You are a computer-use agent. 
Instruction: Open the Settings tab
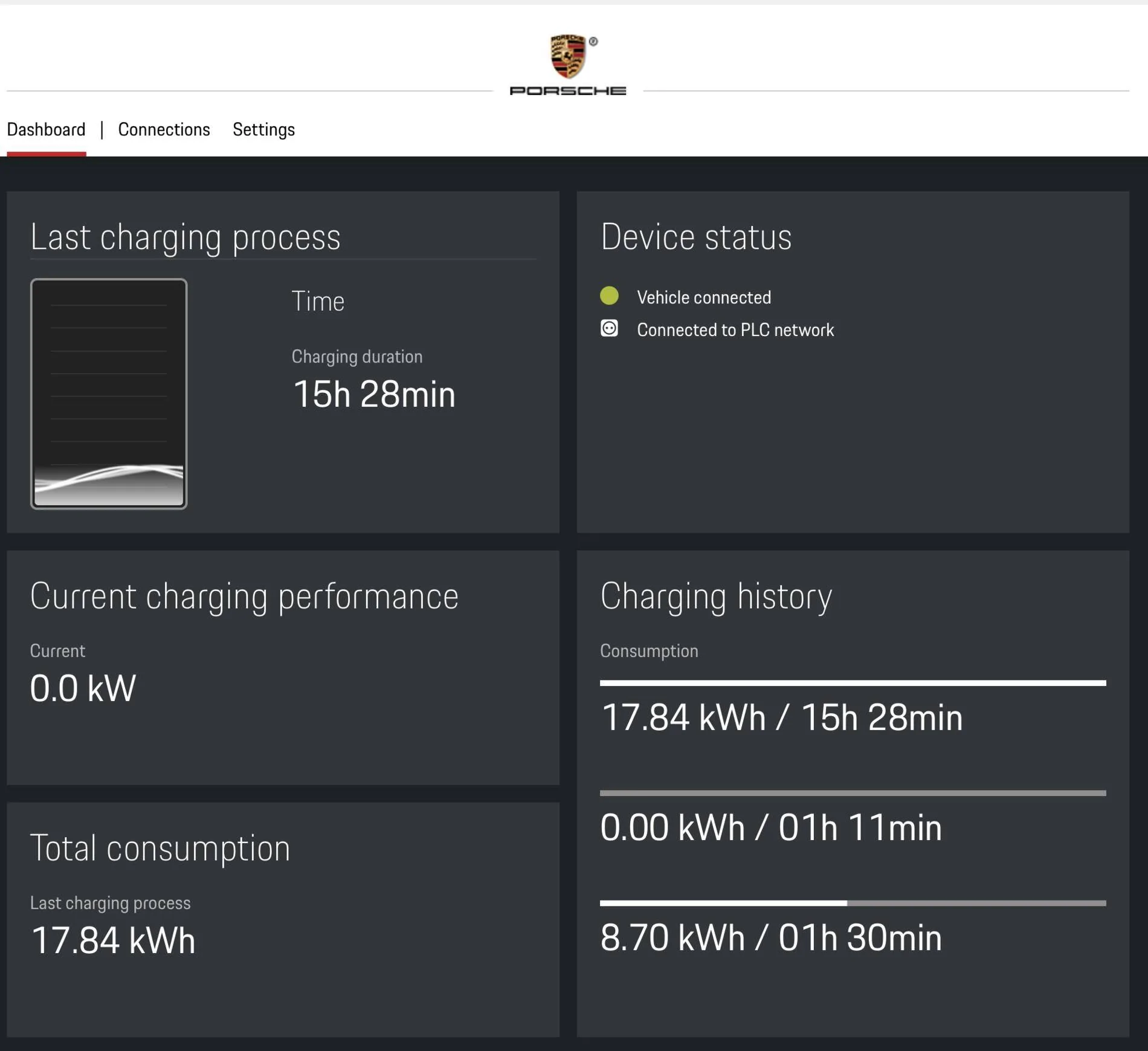tap(263, 129)
